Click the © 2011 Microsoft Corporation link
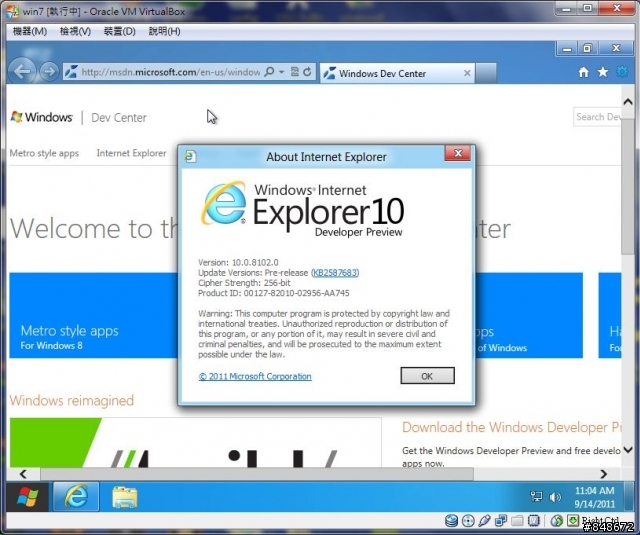This screenshot has width=640, height=535. click(255, 376)
